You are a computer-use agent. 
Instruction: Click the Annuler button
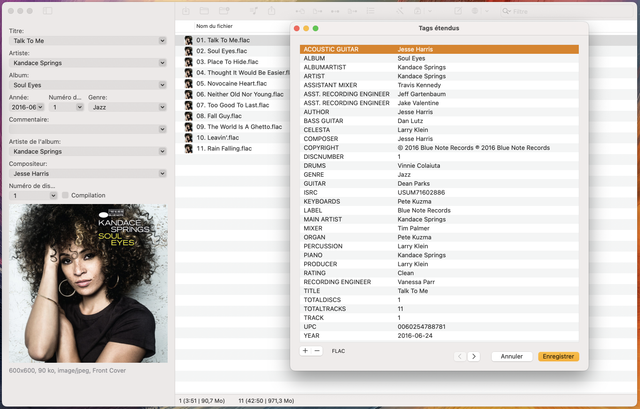(511, 356)
